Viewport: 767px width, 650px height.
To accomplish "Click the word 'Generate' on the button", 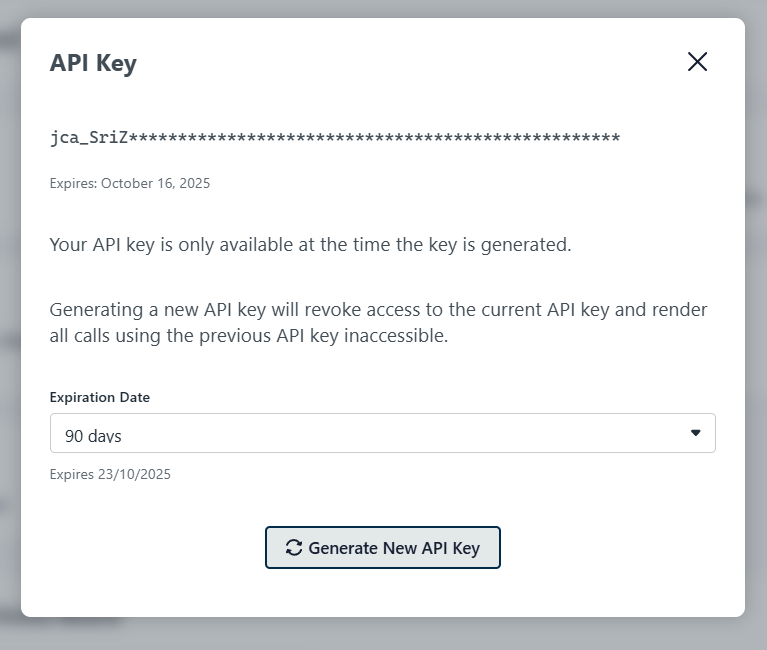I will tap(342, 548).
